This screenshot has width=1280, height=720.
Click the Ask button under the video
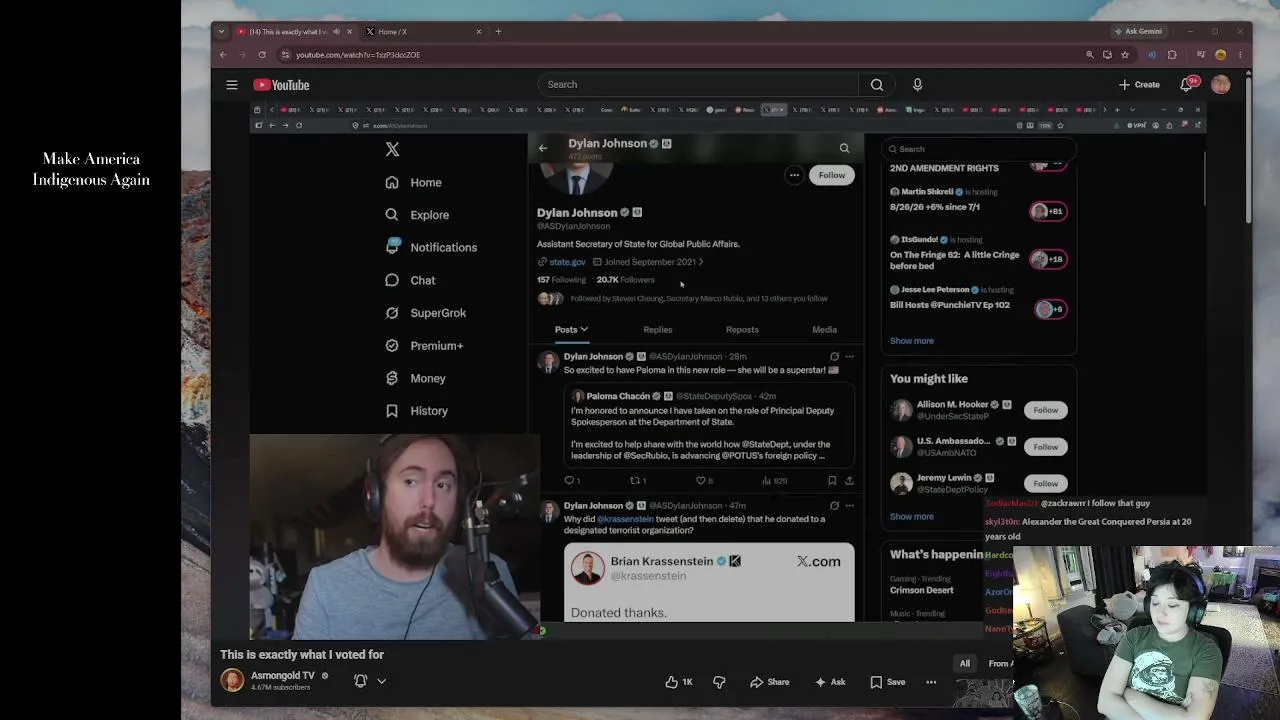830,682
